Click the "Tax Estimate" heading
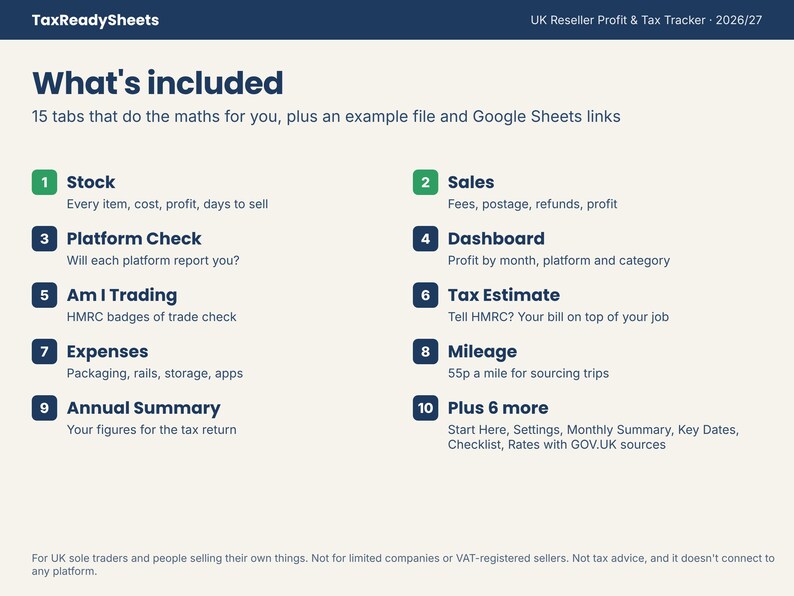 click(x=504, y=295)
